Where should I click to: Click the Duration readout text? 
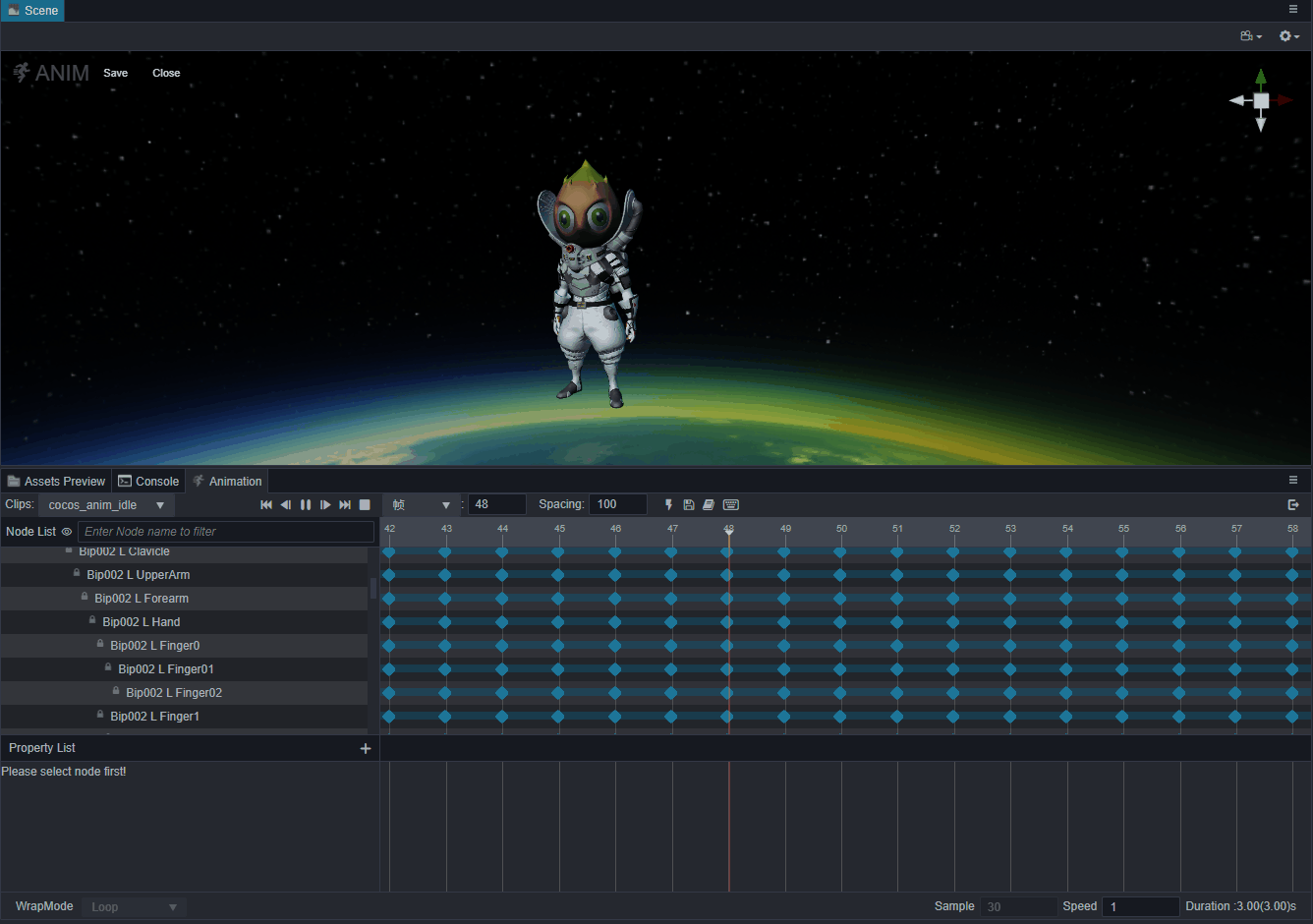click(x=1240, y=906)
